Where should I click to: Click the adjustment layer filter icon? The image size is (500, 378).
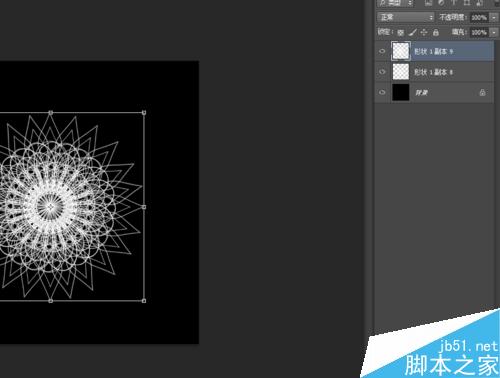coord(441,3)
